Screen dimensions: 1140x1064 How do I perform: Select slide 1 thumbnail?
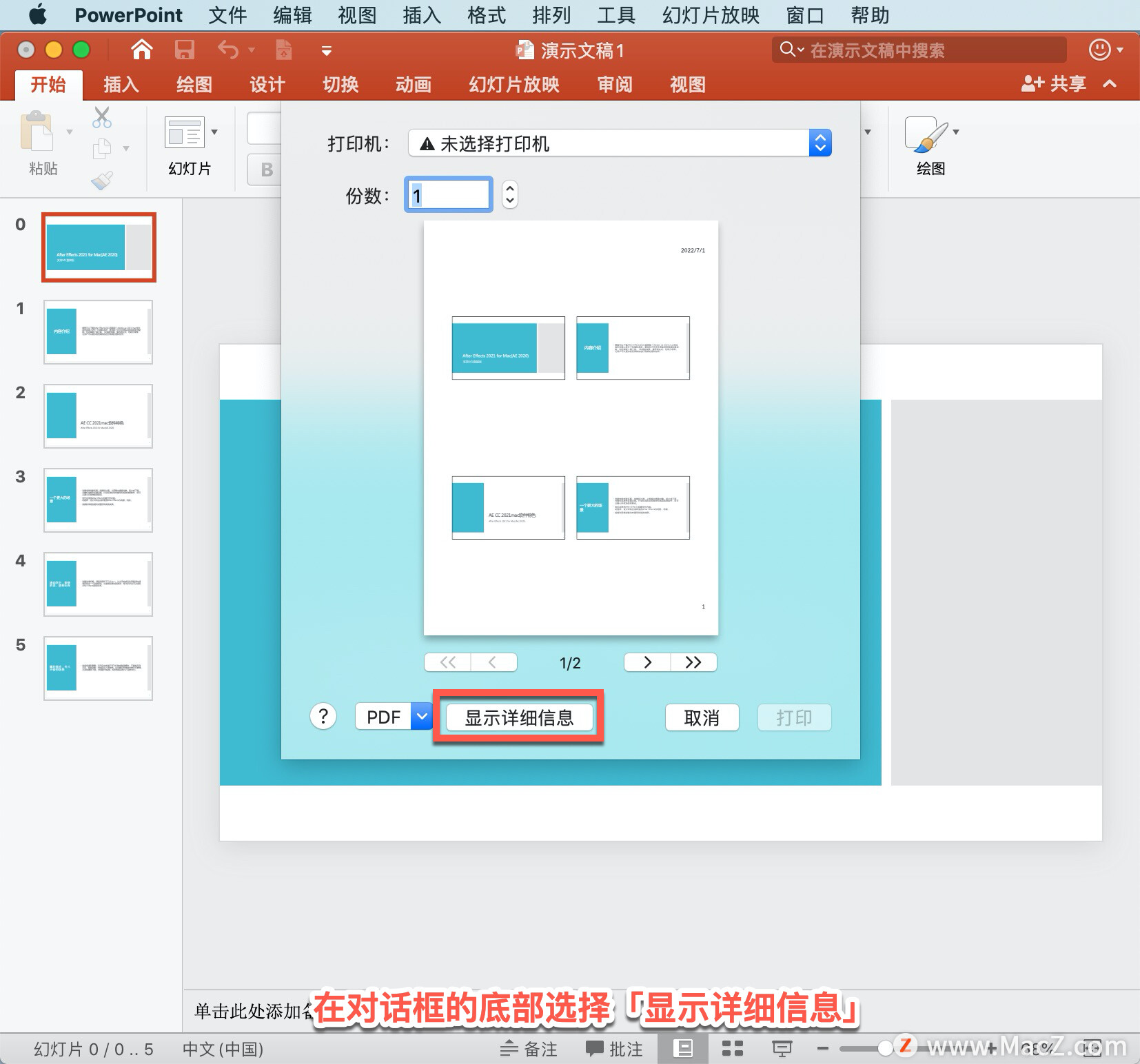(99, 332)
